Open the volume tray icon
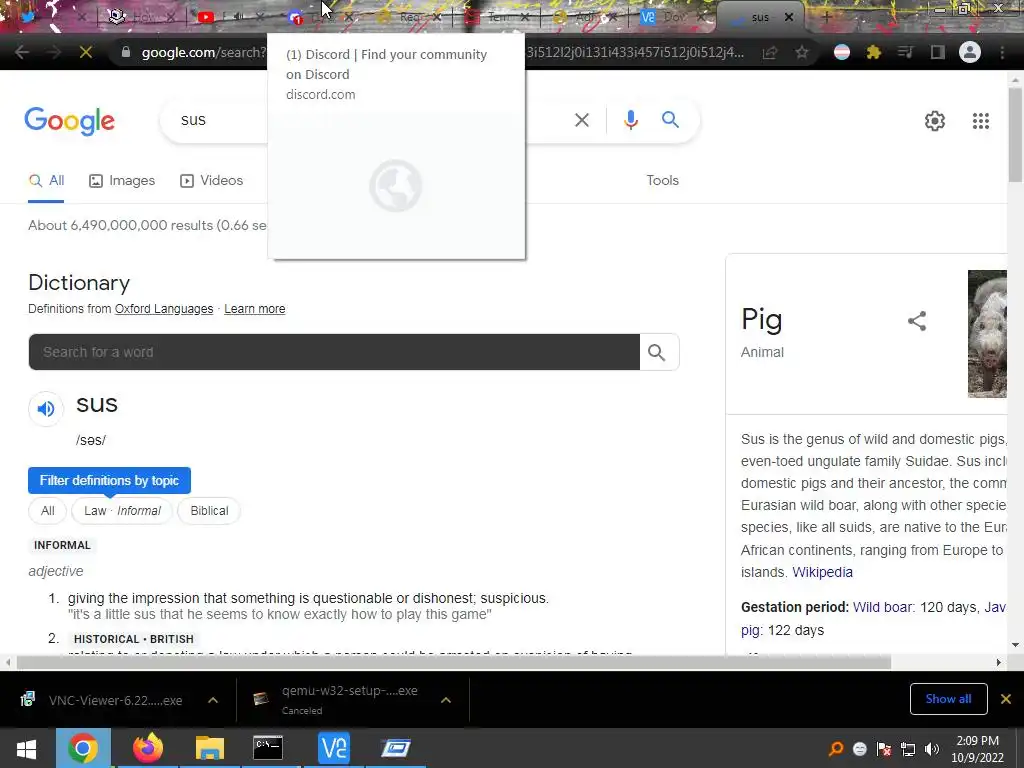Screen dimensions: 1024x768 (x=932, y=749)
